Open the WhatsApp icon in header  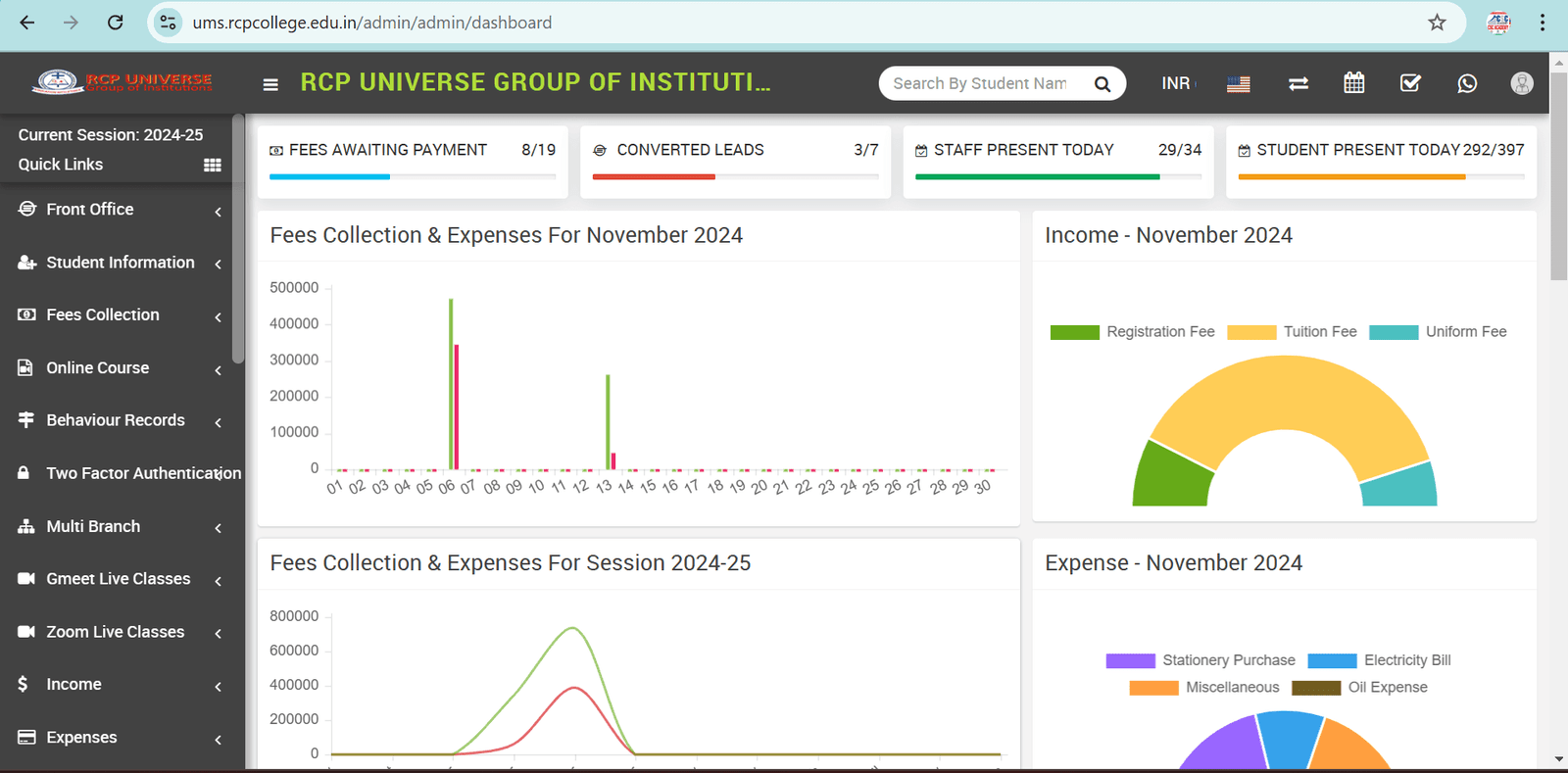click(1466, 84)
